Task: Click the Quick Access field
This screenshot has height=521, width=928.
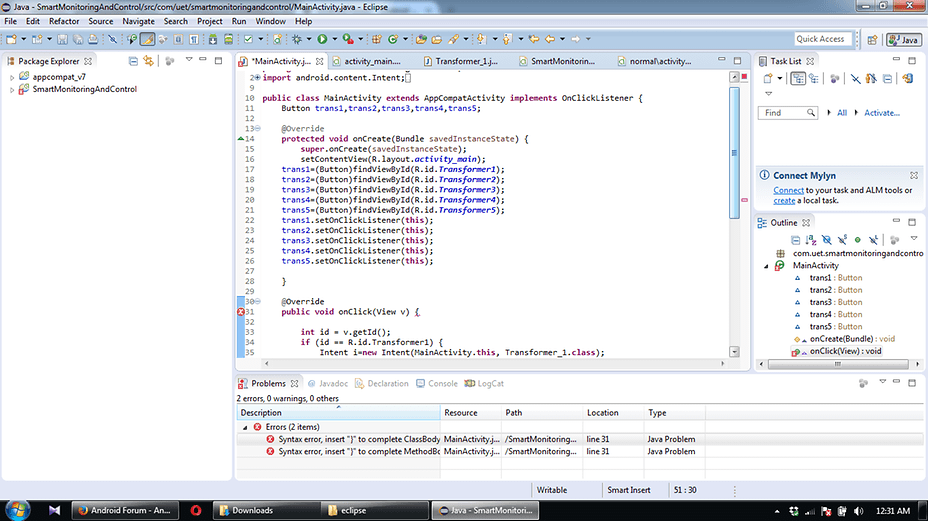Action: (823, 39)
